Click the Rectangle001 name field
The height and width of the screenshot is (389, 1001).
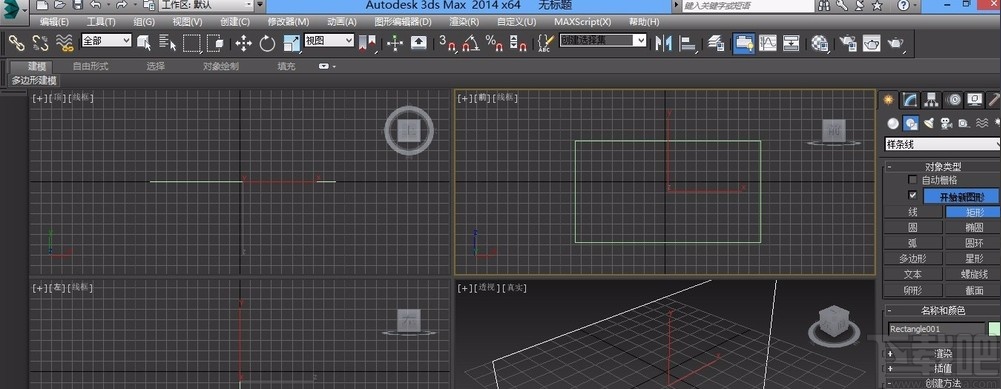936,328
